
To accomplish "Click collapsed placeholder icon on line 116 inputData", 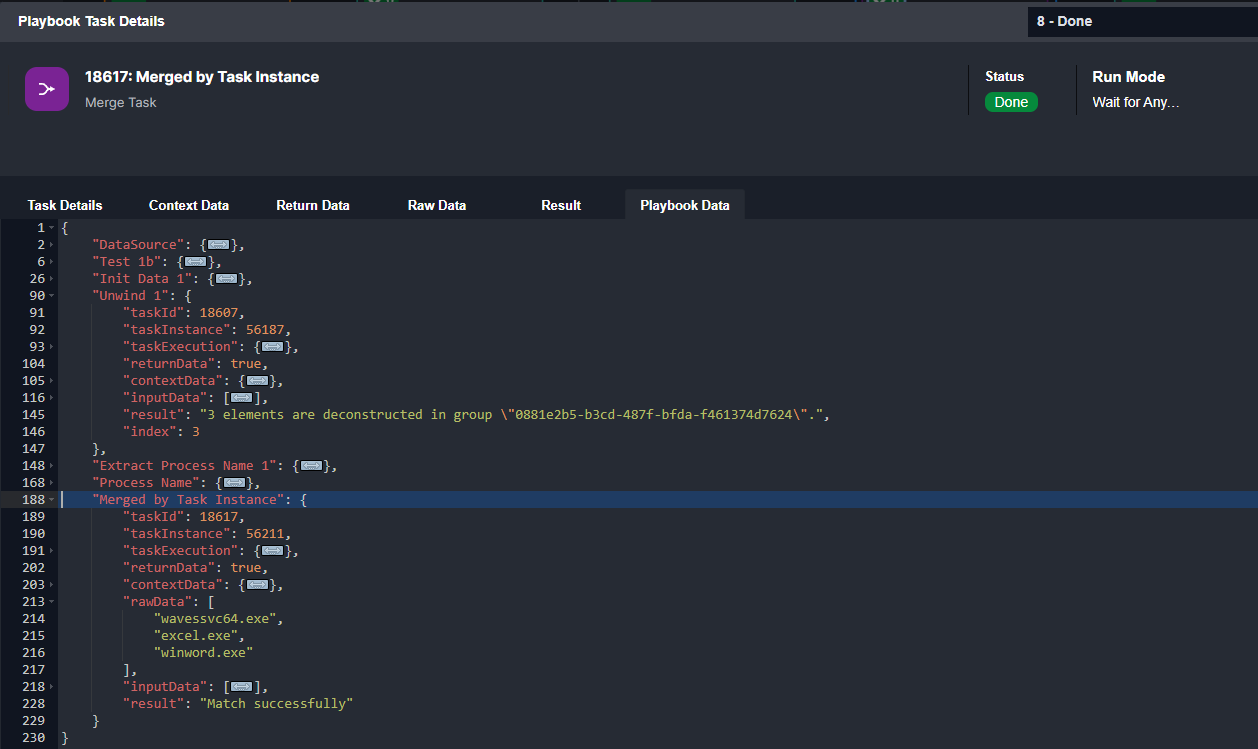I will [243, 398].
